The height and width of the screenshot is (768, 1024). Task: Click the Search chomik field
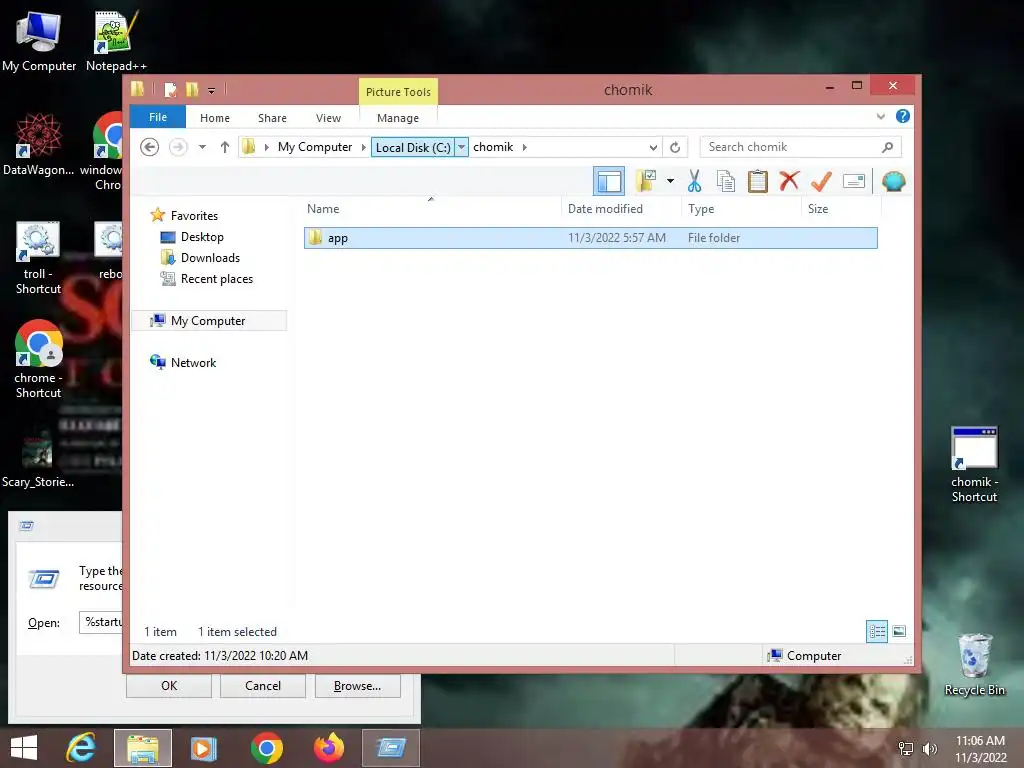pos(790,147)
